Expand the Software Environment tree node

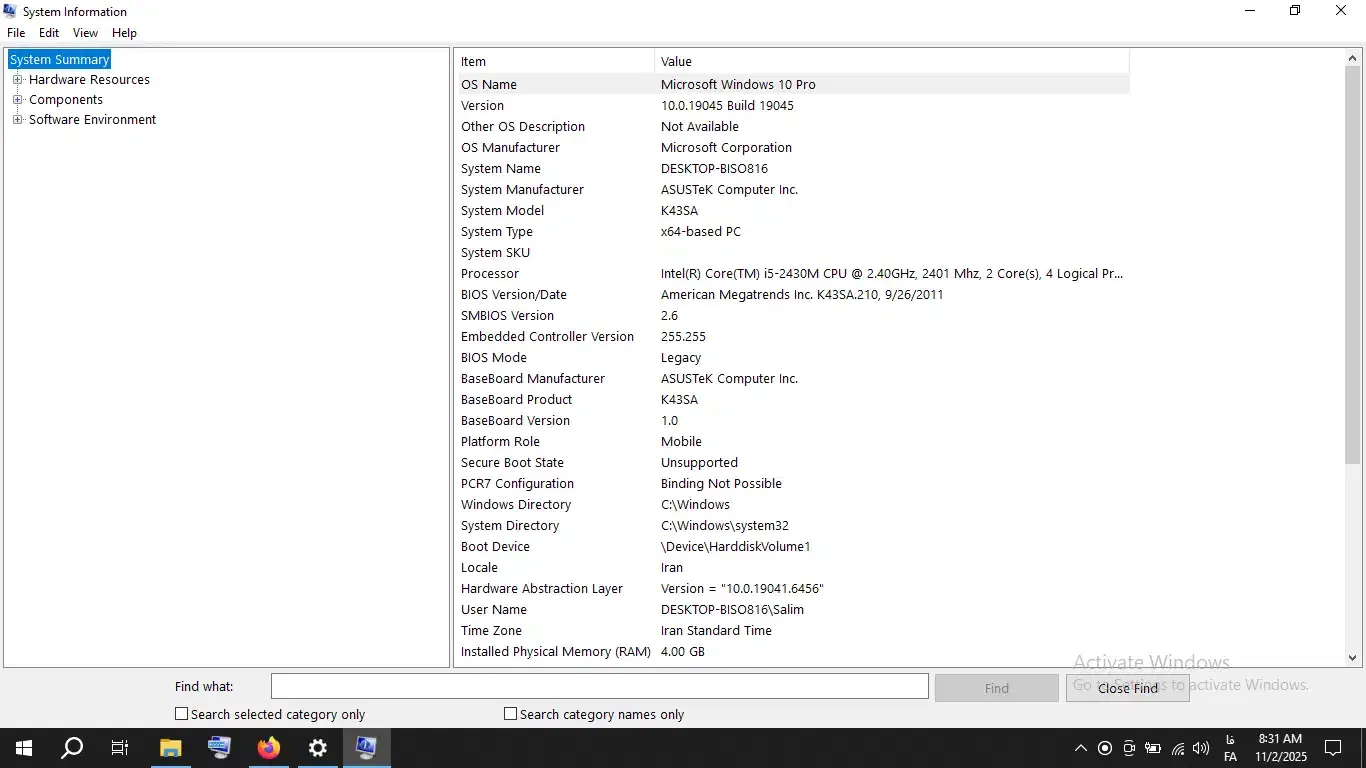(x=17, y=120)
